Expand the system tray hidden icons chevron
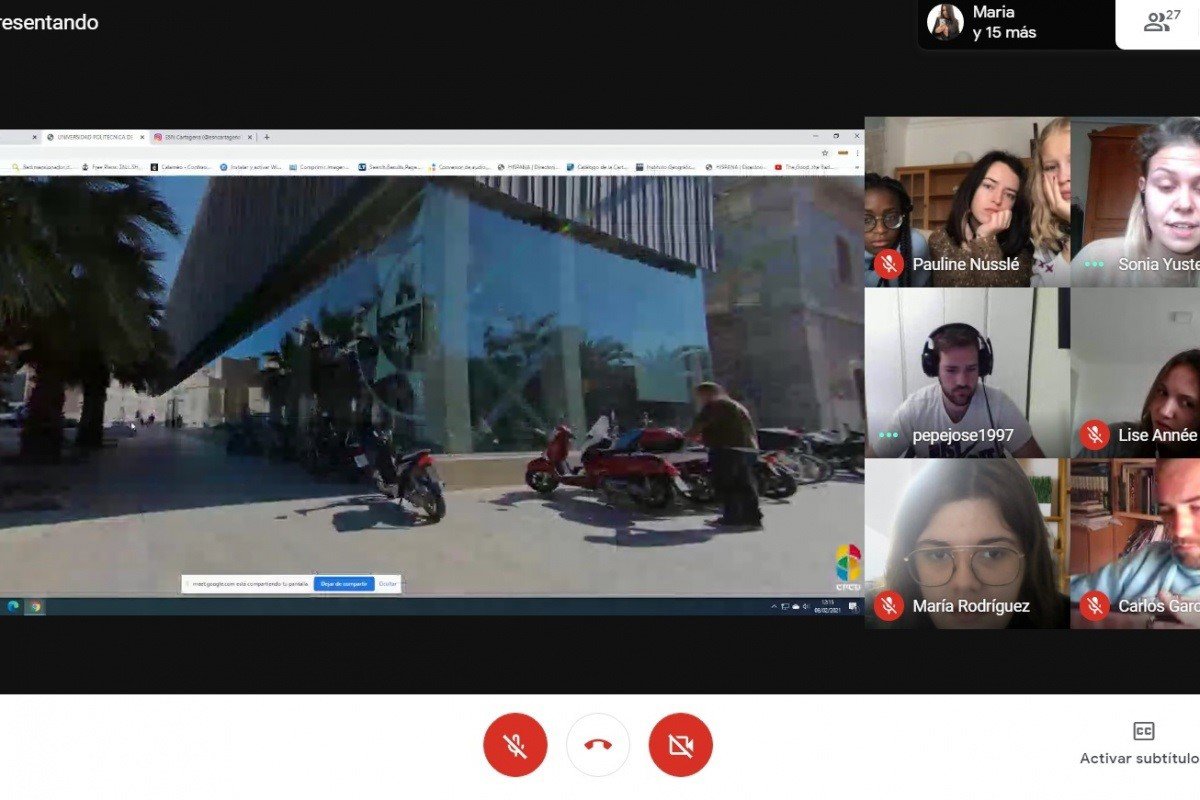The width and height of the screenshot is (1200, 800). coord(773,606)
